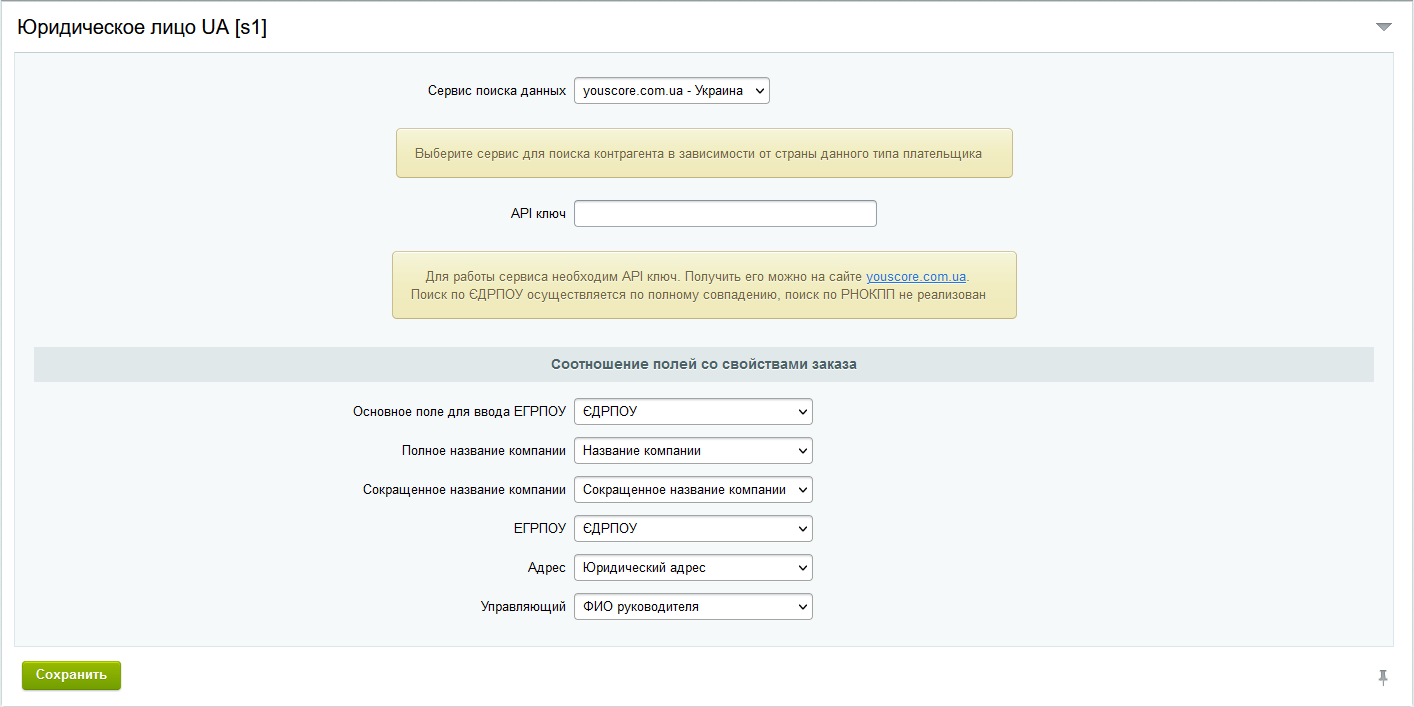Open the Сокращенное название компании dropdown

coord(693,490)
